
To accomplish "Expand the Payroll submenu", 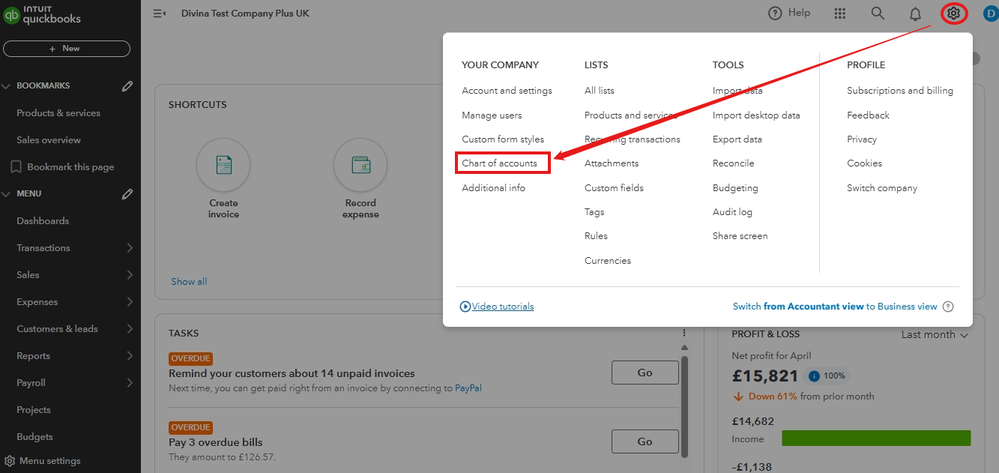I will (130, 383).
